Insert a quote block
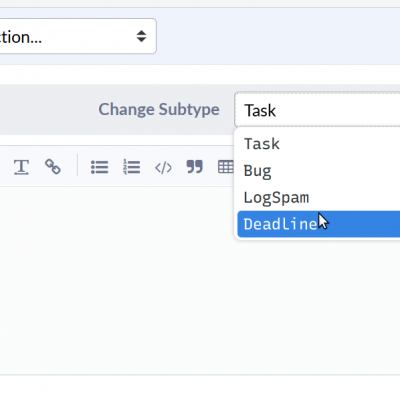Screen dimensions: 400x400 click(194, 167)
